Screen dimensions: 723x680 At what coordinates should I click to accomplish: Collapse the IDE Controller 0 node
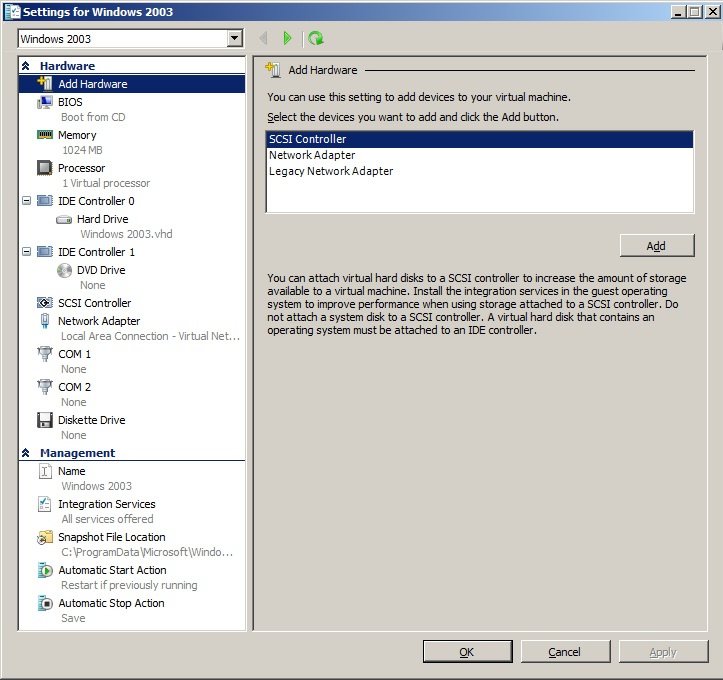(26, 201)
